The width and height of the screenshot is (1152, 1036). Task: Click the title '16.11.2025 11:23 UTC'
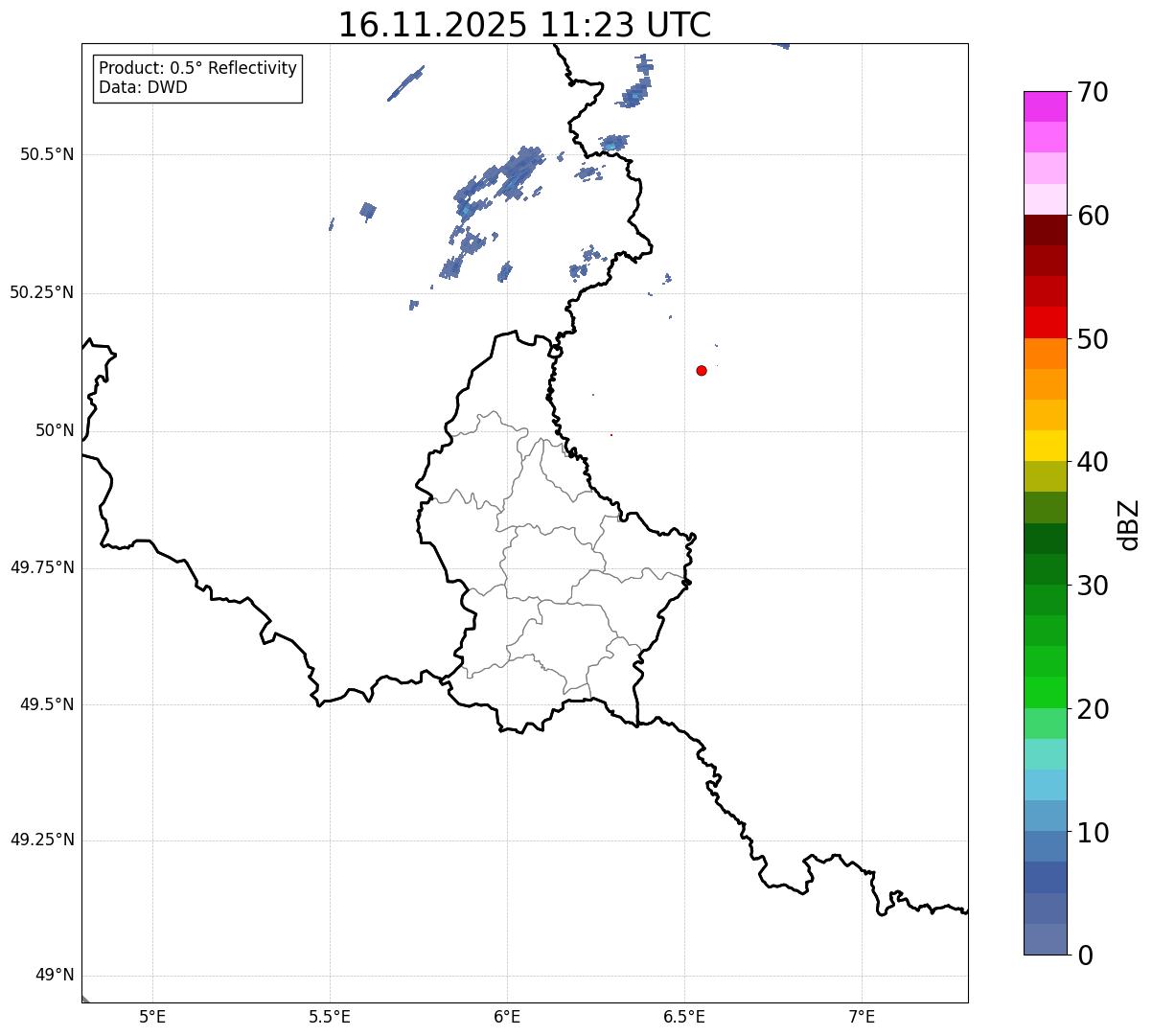click(524, 25)
